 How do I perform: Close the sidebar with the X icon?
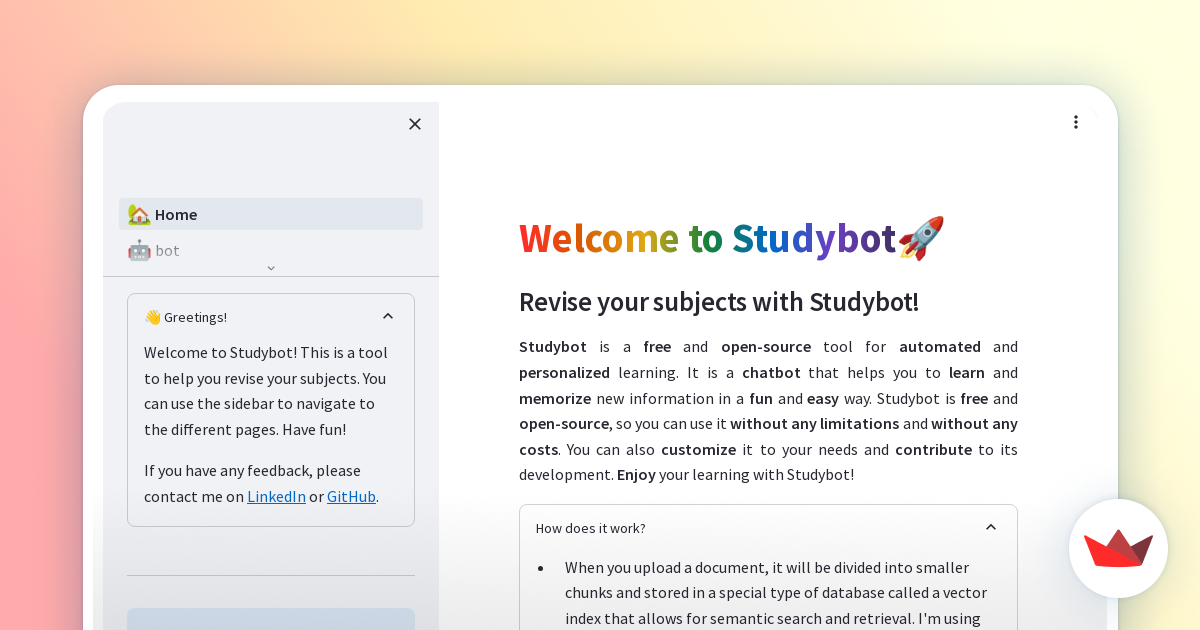415,124
